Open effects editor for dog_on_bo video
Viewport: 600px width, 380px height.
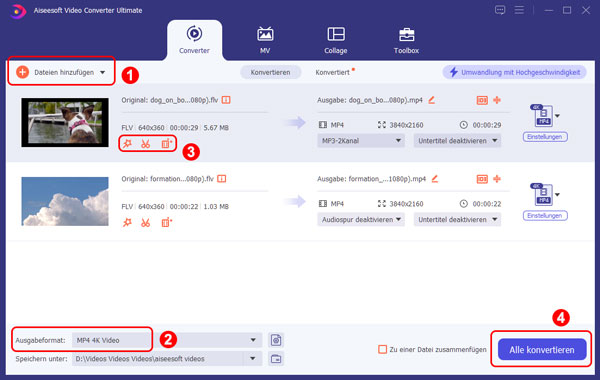[x=127, y=144]
